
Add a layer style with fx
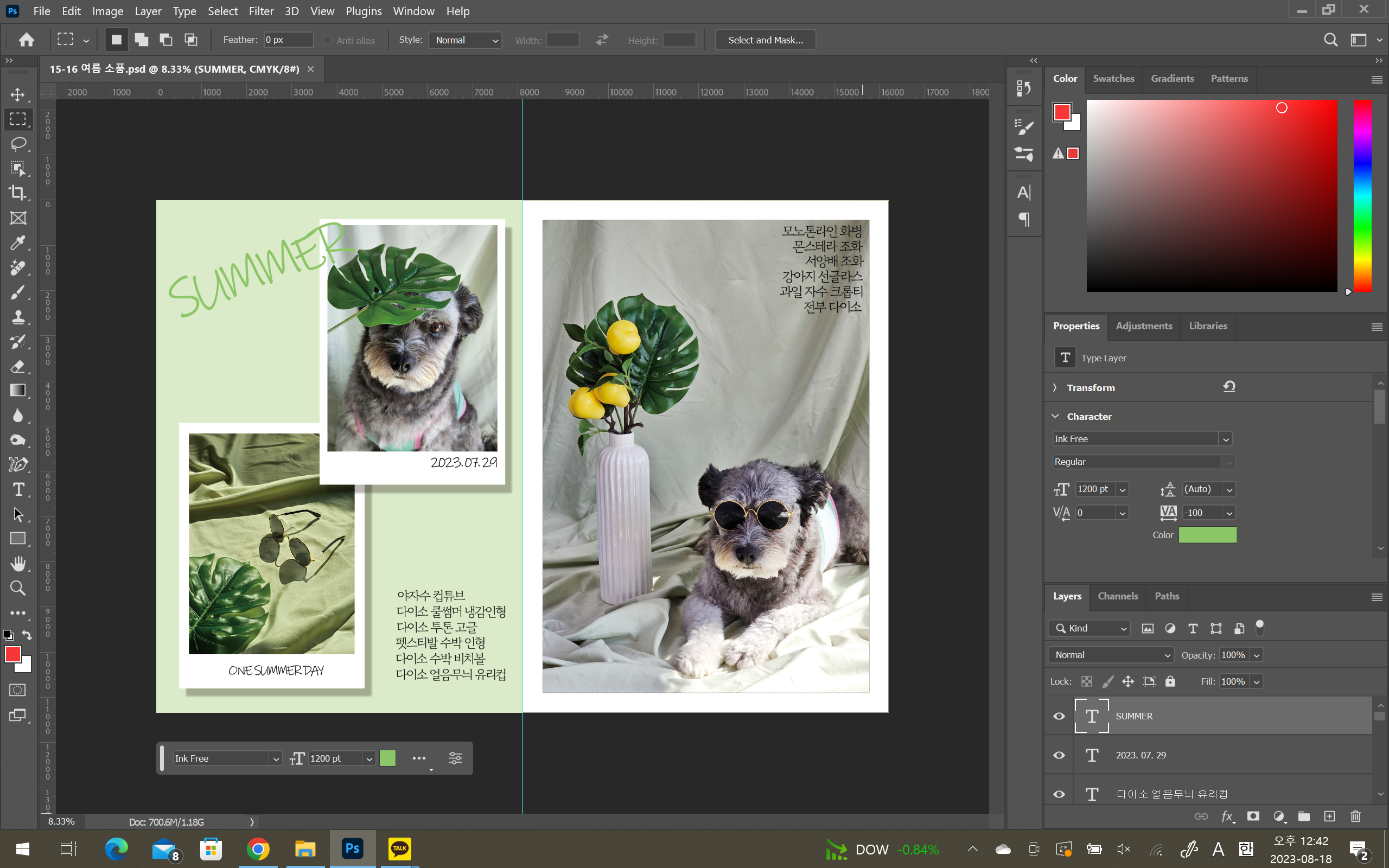[1228, 817]
